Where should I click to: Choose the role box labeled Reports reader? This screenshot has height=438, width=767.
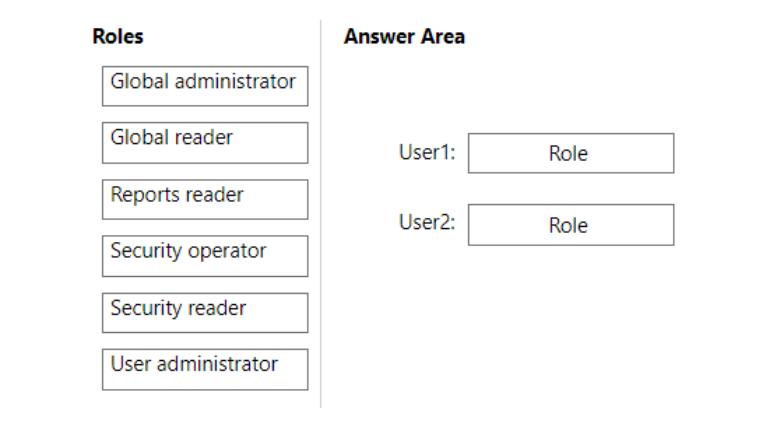coord(205,199)
